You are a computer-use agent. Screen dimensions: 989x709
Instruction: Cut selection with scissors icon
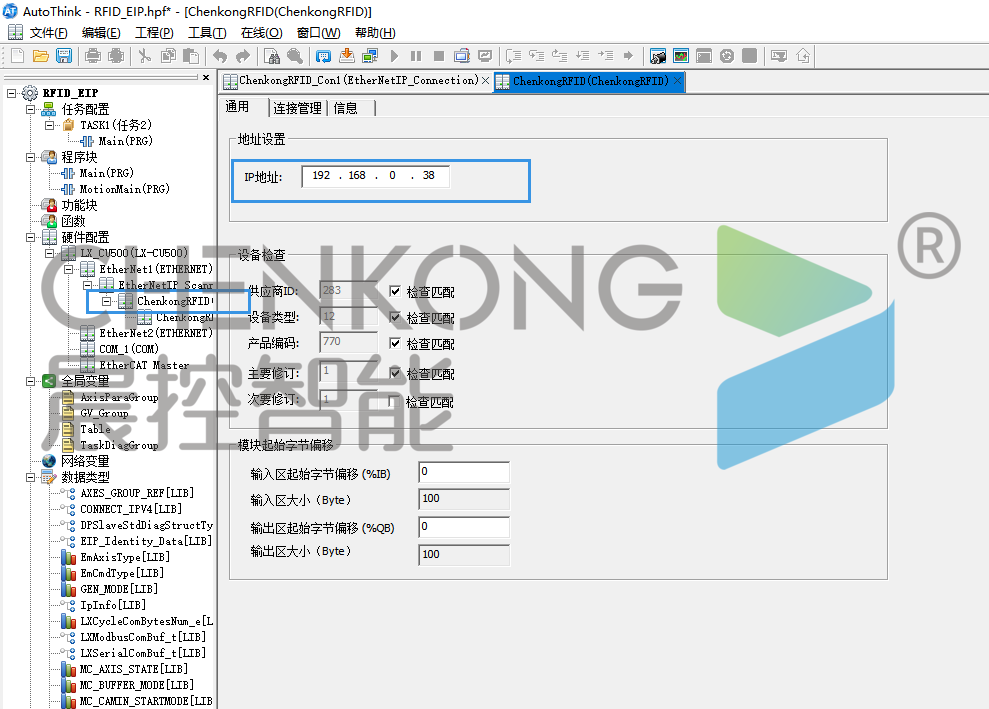(145, 56)
